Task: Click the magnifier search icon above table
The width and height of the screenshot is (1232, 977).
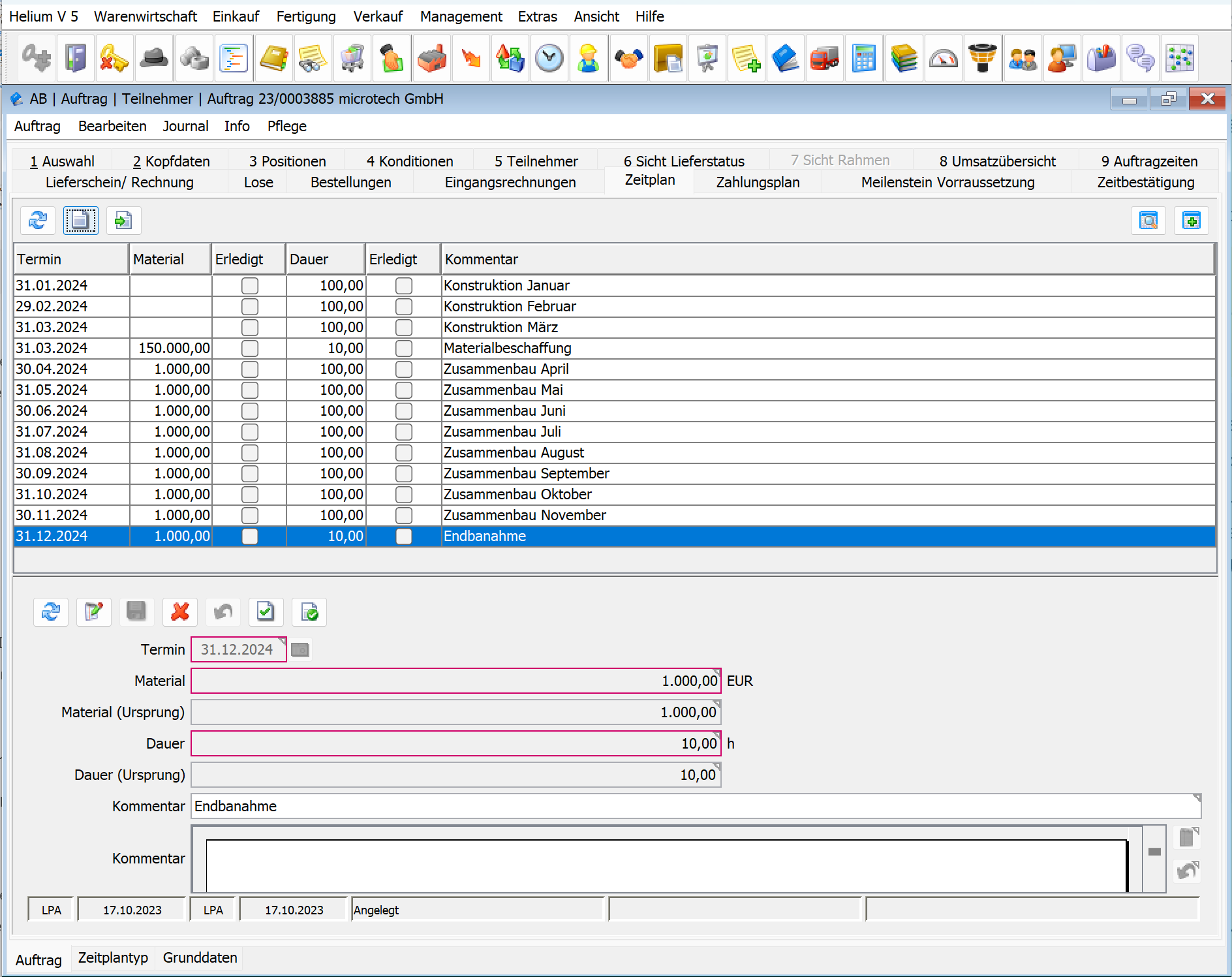Action: coord(1148,221)
